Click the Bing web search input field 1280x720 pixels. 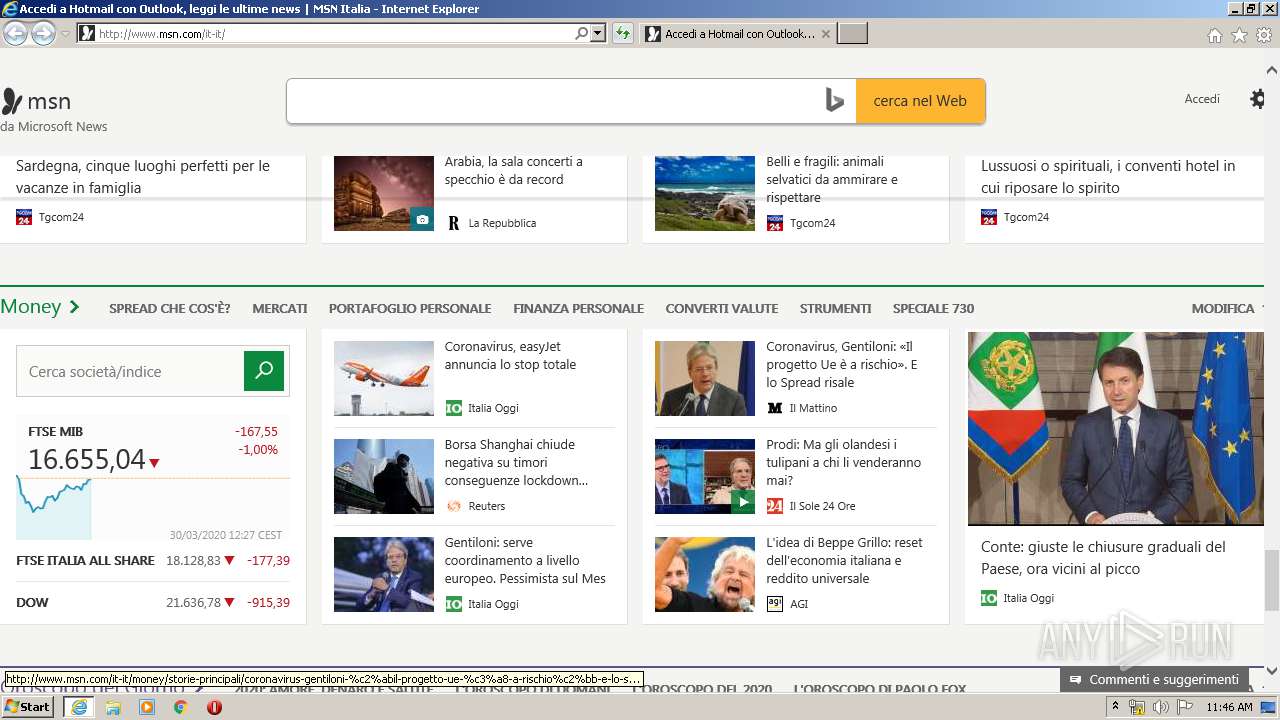(x=555, y=101)
